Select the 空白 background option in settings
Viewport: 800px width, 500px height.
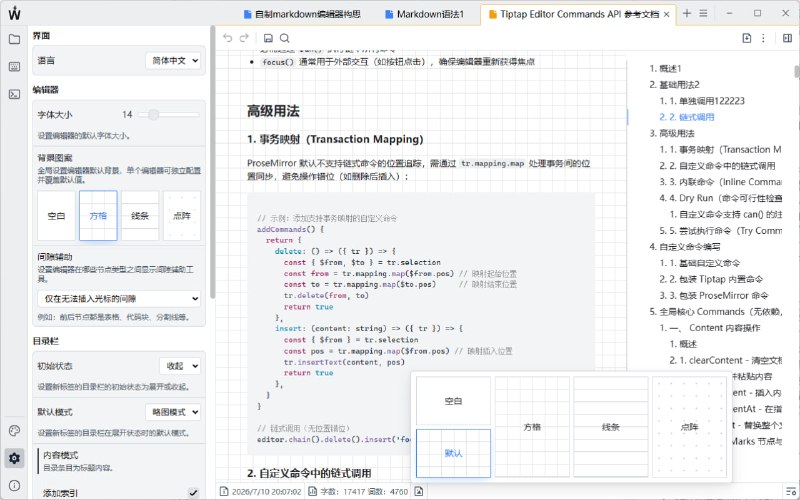point(56,216)
